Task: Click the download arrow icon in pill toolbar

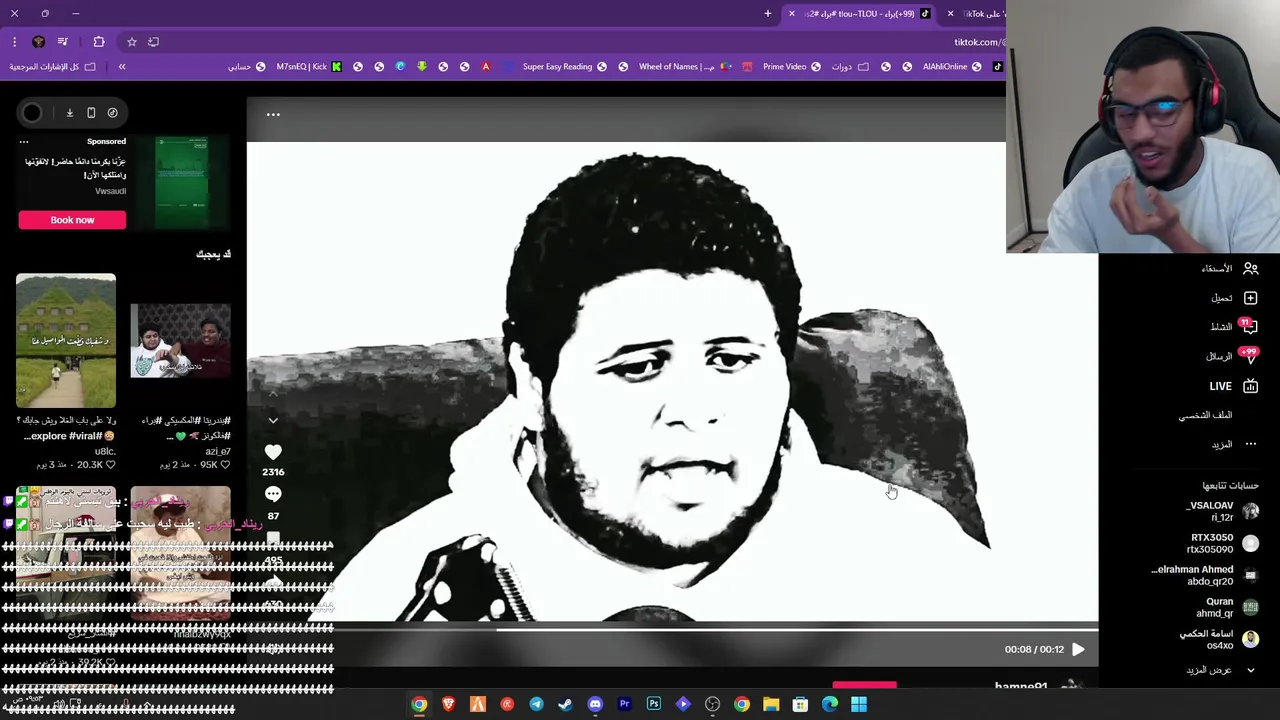Action: pos(70,113)
